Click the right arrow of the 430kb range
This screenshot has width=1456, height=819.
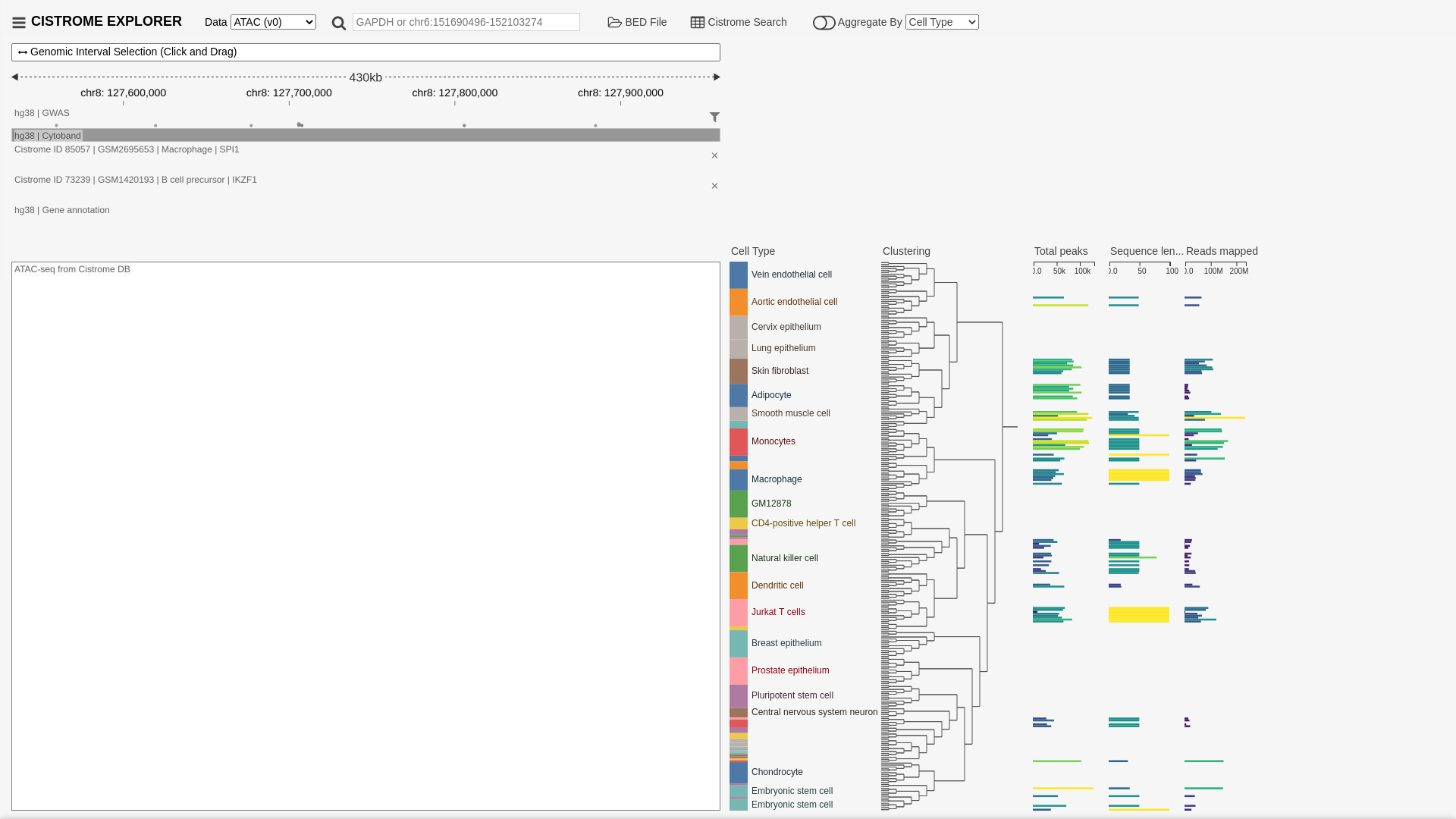717,77
